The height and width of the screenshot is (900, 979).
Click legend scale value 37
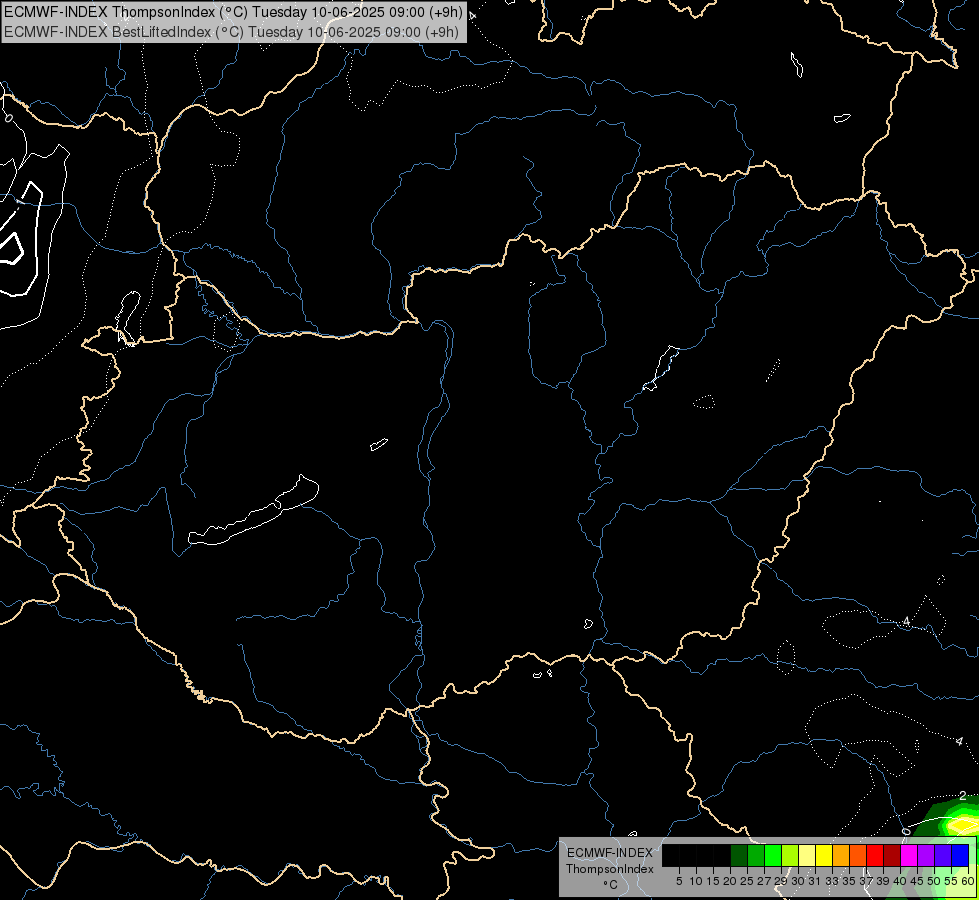[x=866, y=881]
